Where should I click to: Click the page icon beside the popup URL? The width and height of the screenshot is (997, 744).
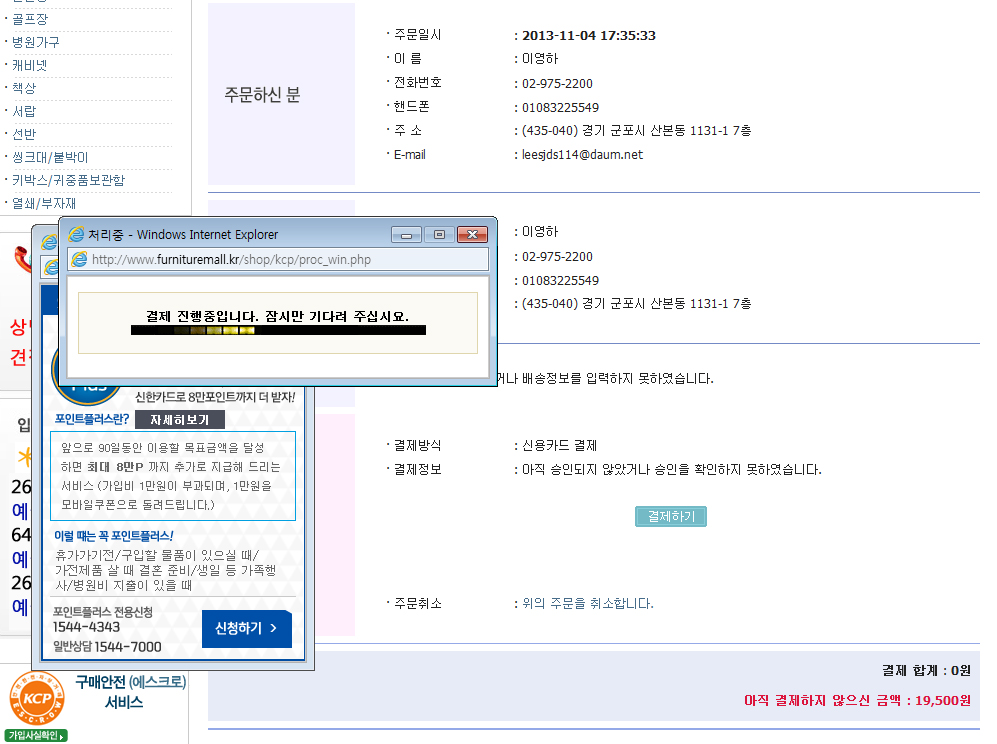(x=79, y=260)
